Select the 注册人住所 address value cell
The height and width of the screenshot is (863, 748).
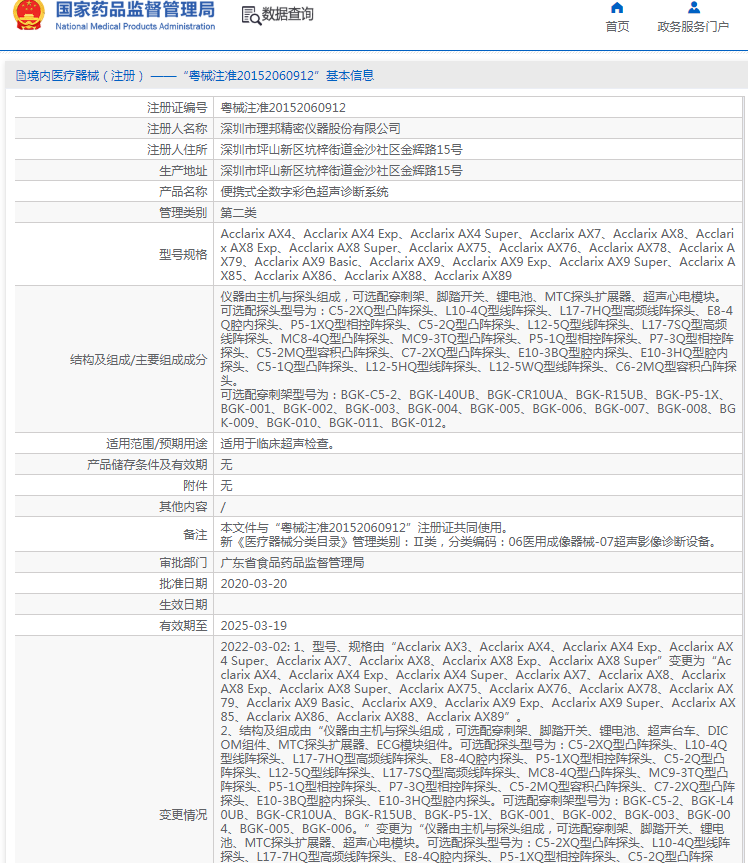(341, 149)
